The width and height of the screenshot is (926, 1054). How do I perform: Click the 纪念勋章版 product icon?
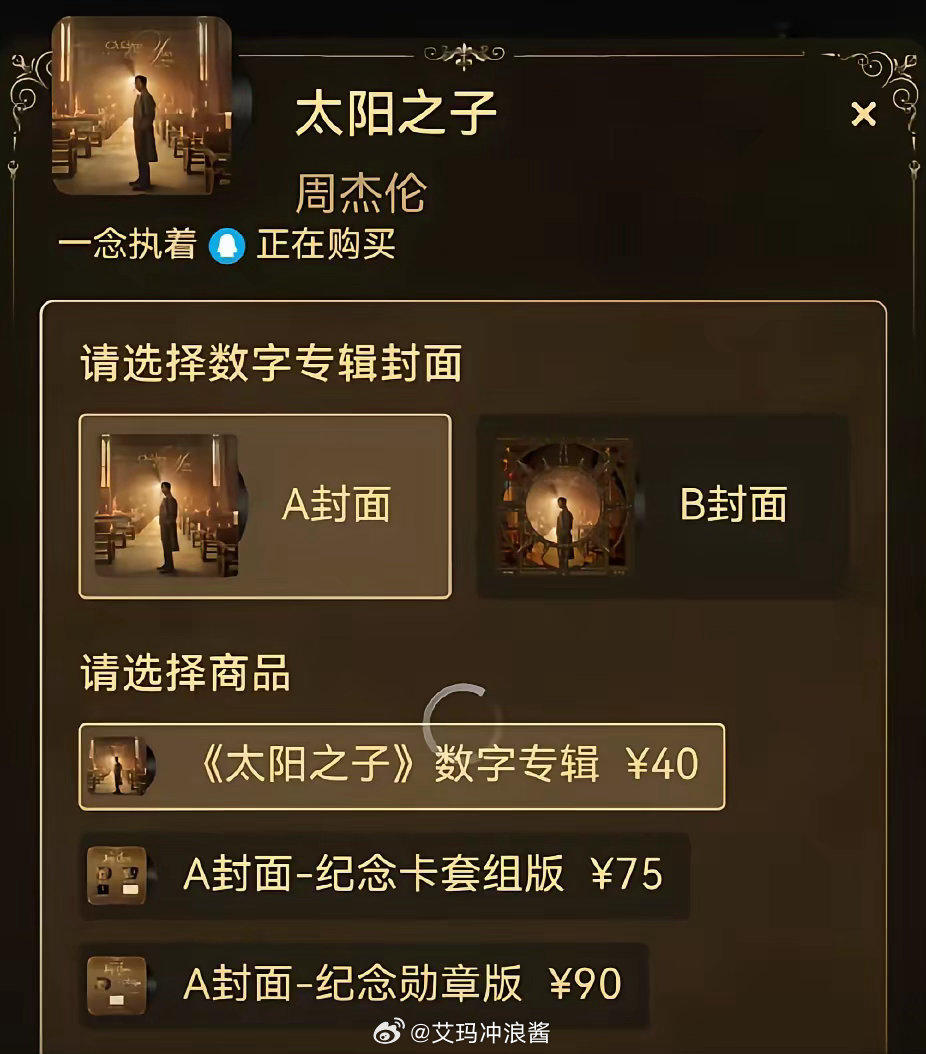pyautogui.click(x=117, y=985)
